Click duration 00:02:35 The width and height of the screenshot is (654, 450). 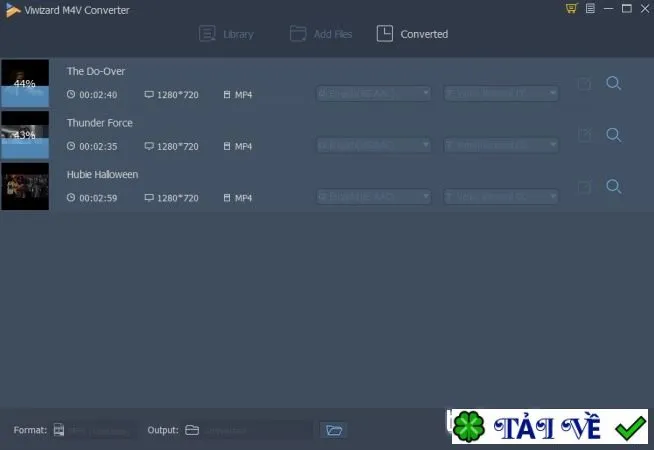(98, 147)
